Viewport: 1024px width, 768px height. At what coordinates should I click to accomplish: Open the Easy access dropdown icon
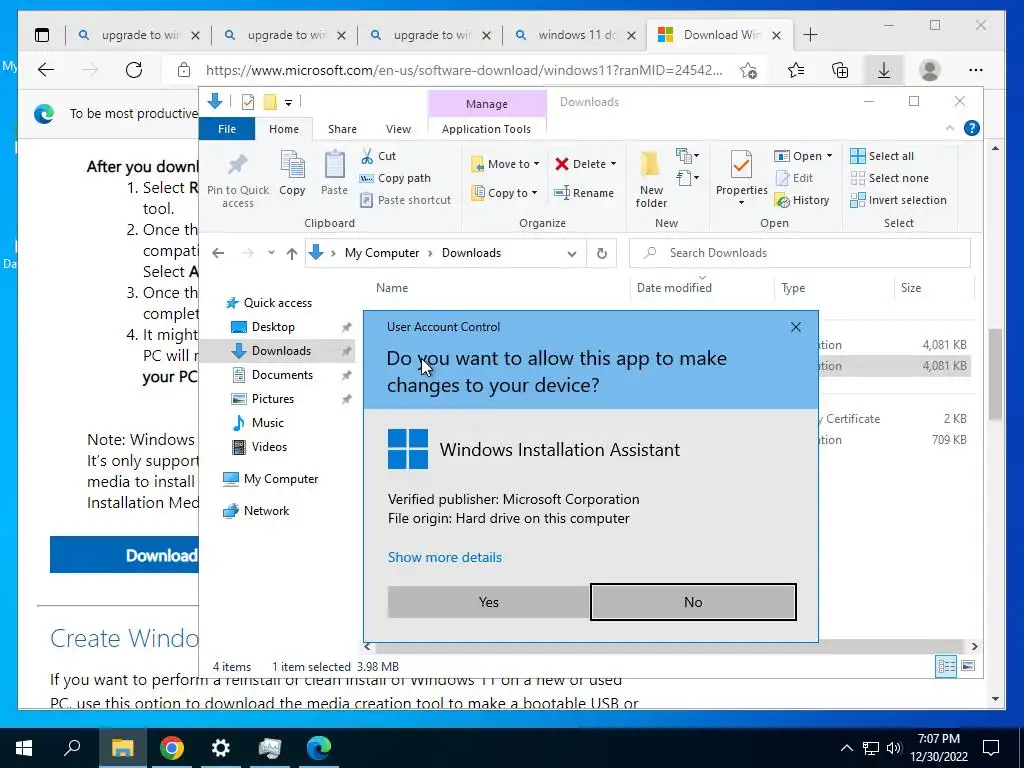coord(687,178)
